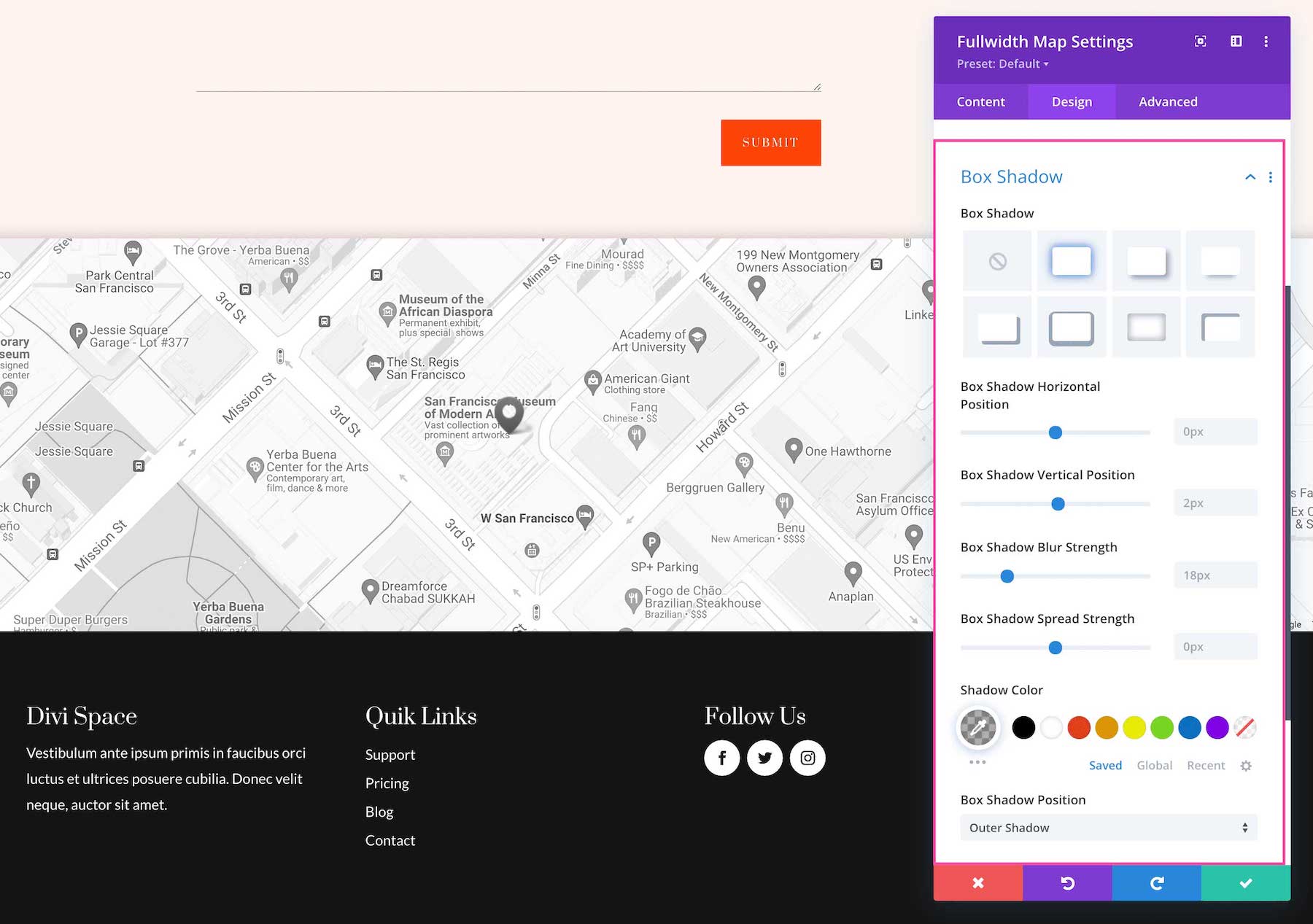Select the bottom-right corner shadow preset

point(997,327)
